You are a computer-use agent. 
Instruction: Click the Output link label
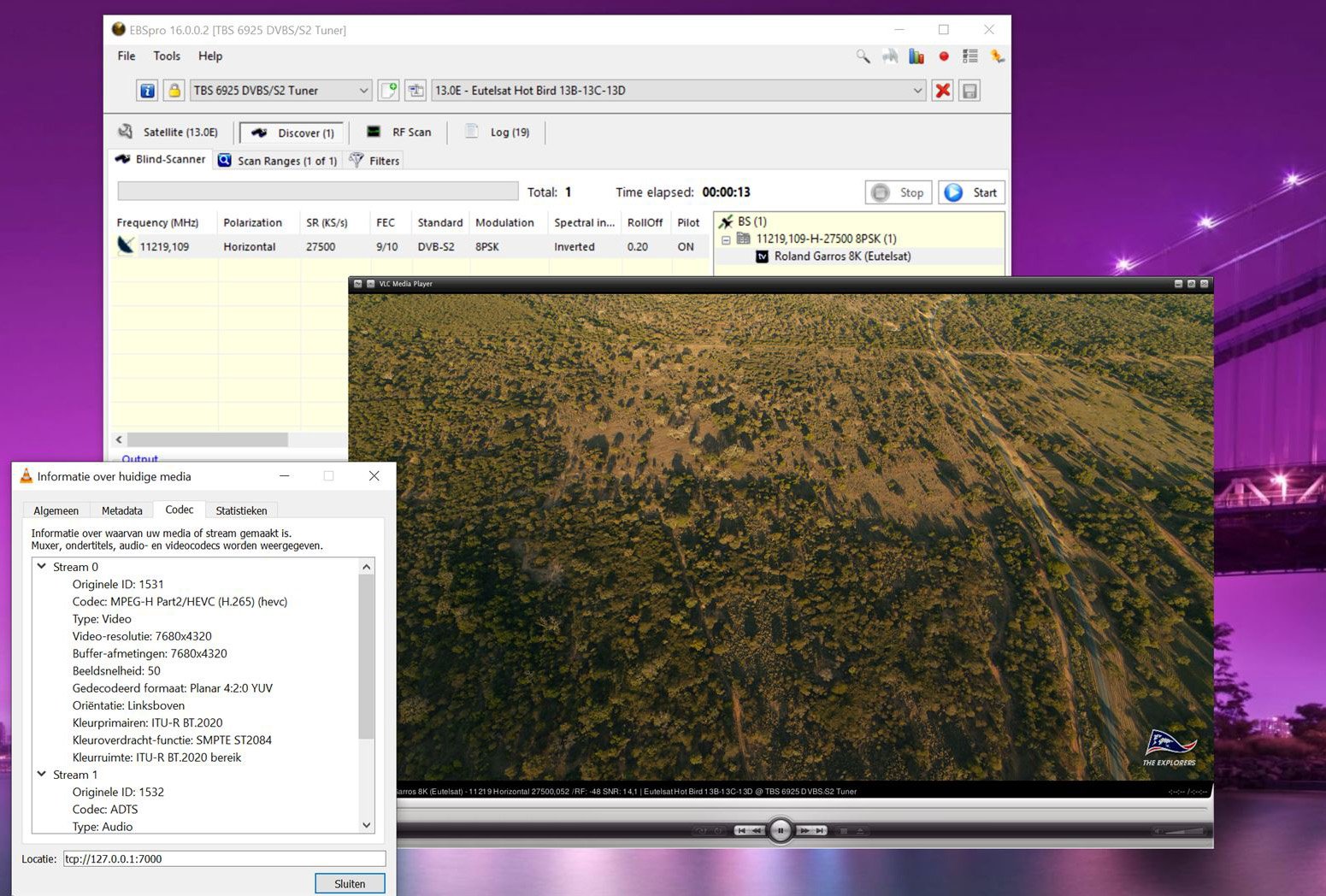point(139,458)
